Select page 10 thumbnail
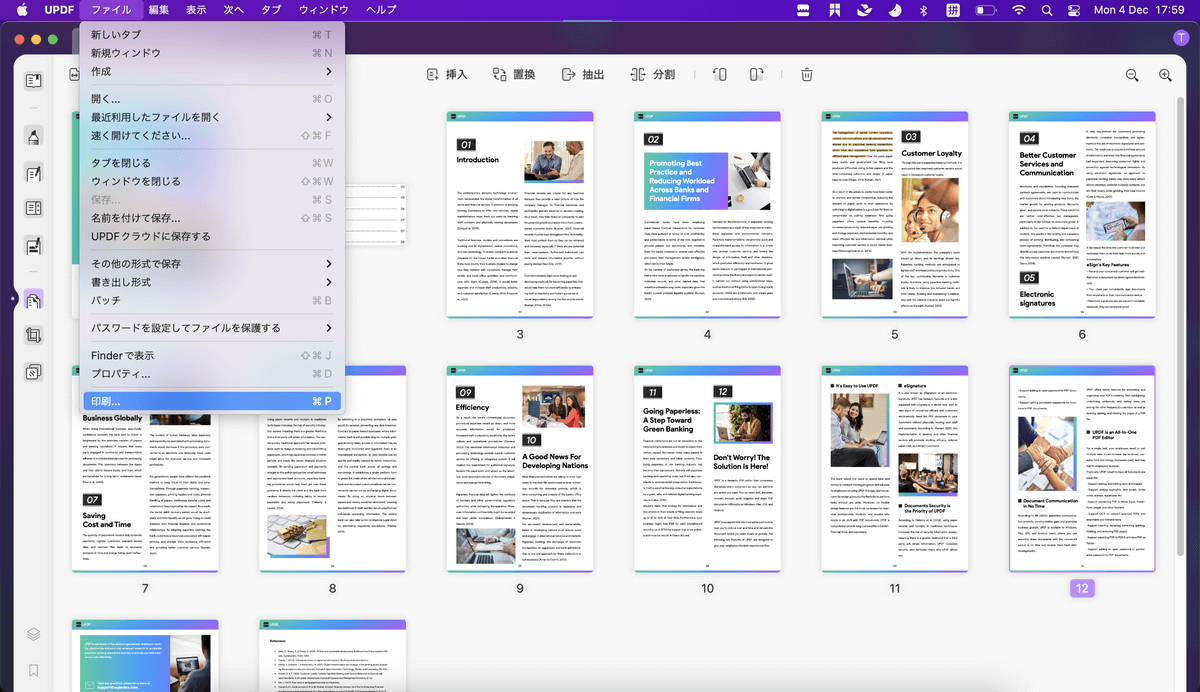Viewport: 1200px width, 692px height. point(707,470)
